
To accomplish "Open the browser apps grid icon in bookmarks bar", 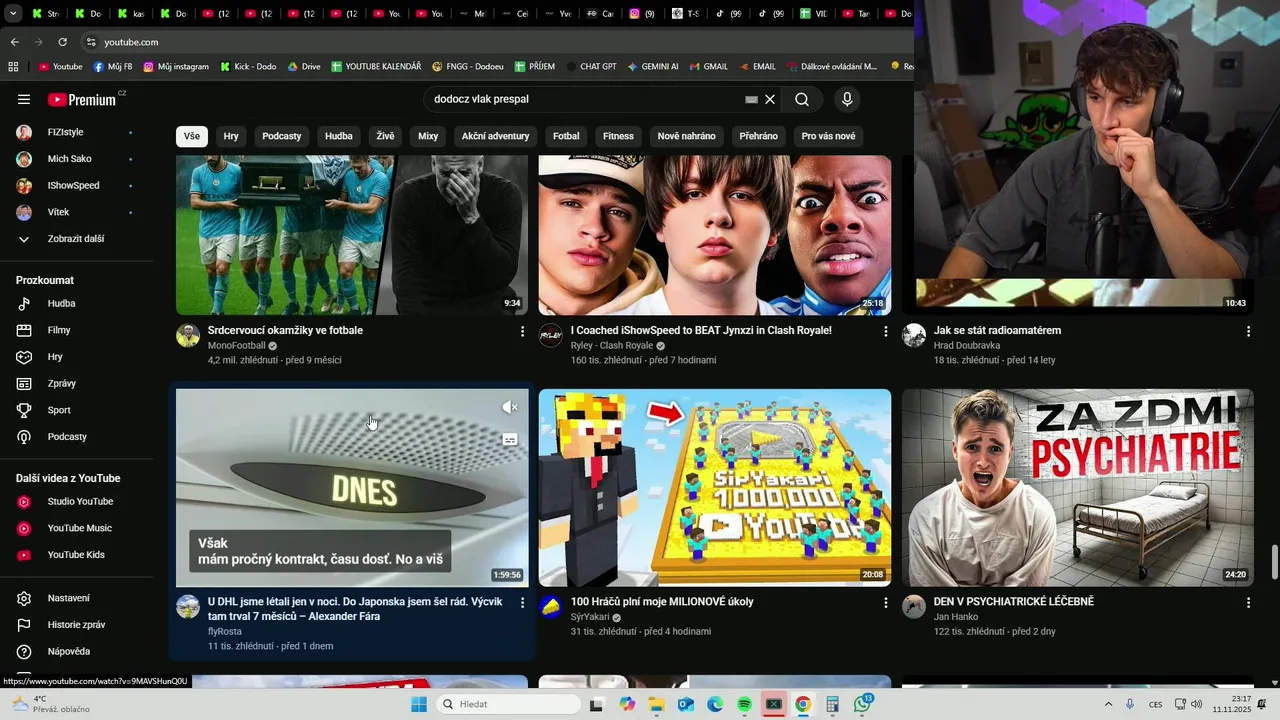I will (13, 66).
